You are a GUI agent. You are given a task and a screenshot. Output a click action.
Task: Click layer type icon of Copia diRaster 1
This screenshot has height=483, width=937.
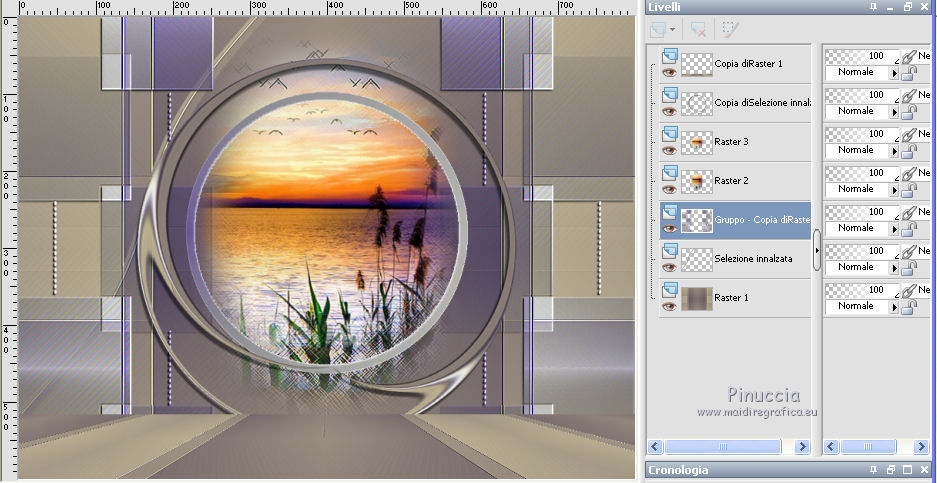coord(669,56)
